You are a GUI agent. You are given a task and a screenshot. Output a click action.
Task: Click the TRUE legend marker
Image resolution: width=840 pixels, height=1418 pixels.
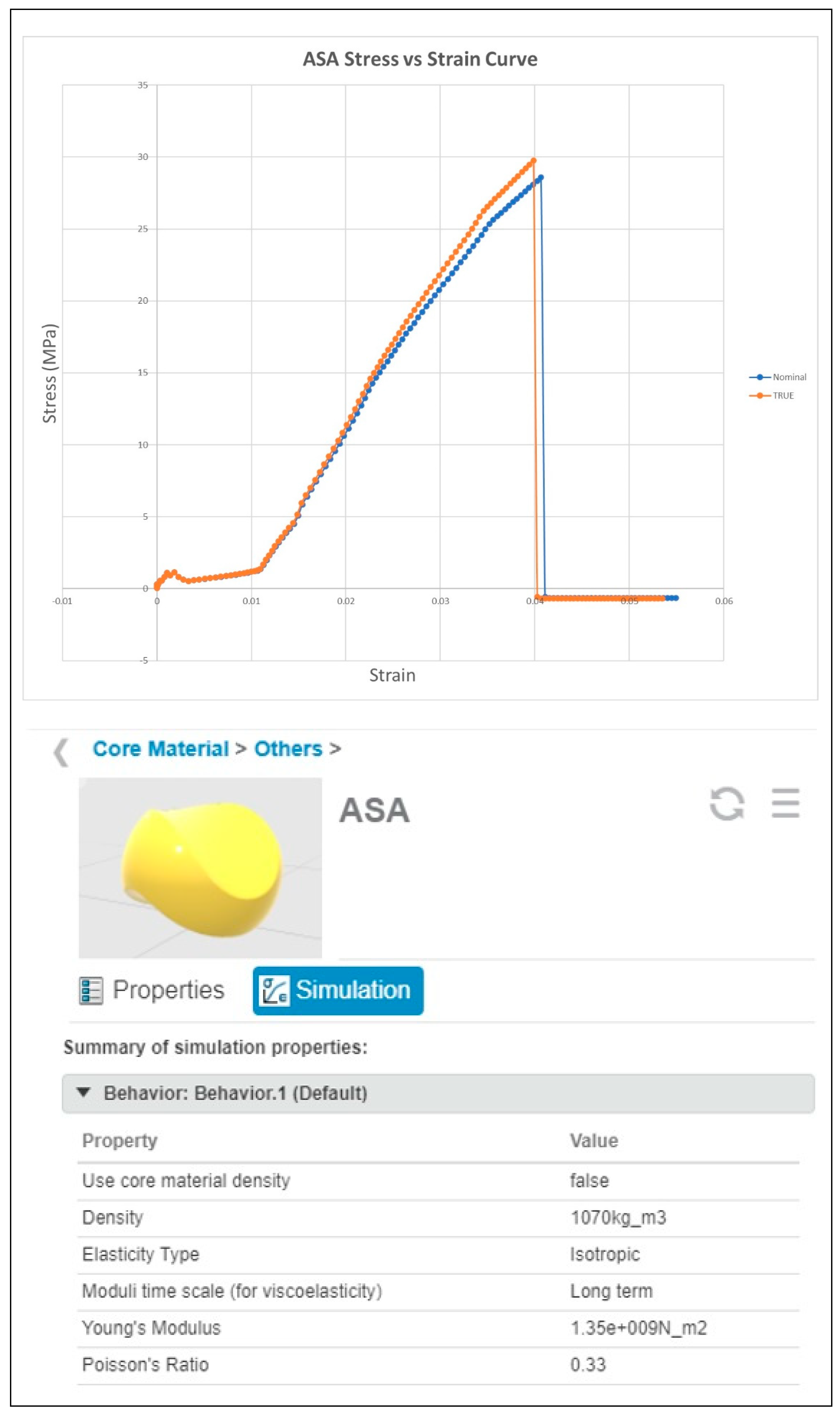[x=760, y=396]
